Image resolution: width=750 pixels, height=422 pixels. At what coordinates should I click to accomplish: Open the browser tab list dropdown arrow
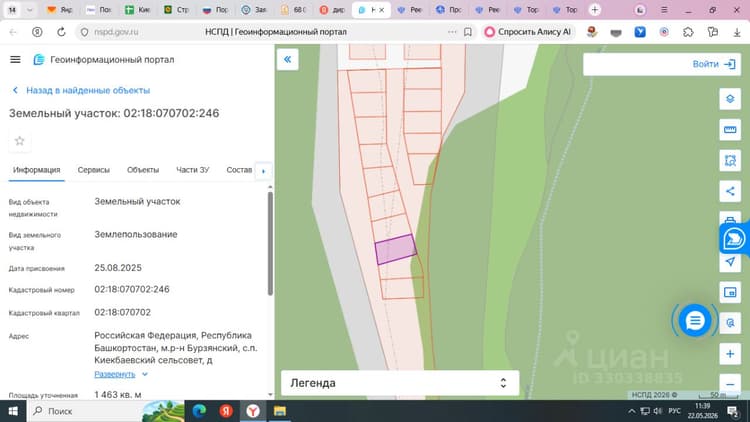(x=29, y=10)
